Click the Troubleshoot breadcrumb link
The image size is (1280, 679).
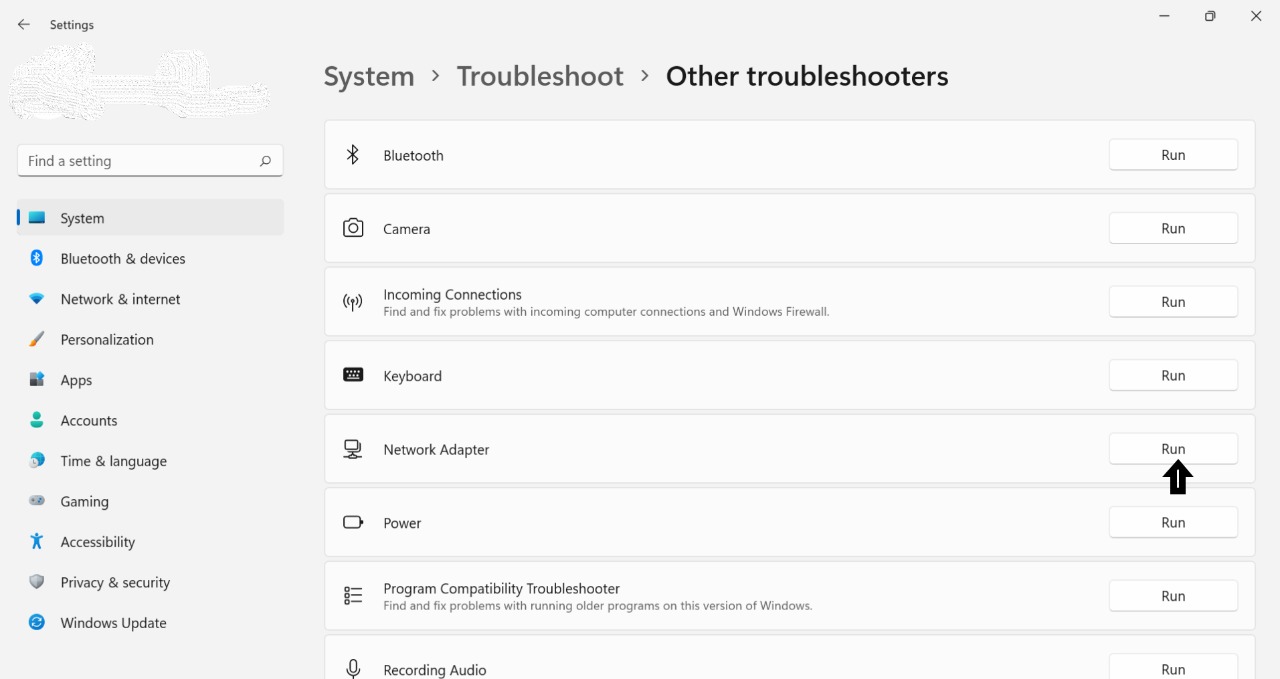[x=540, y=76]
